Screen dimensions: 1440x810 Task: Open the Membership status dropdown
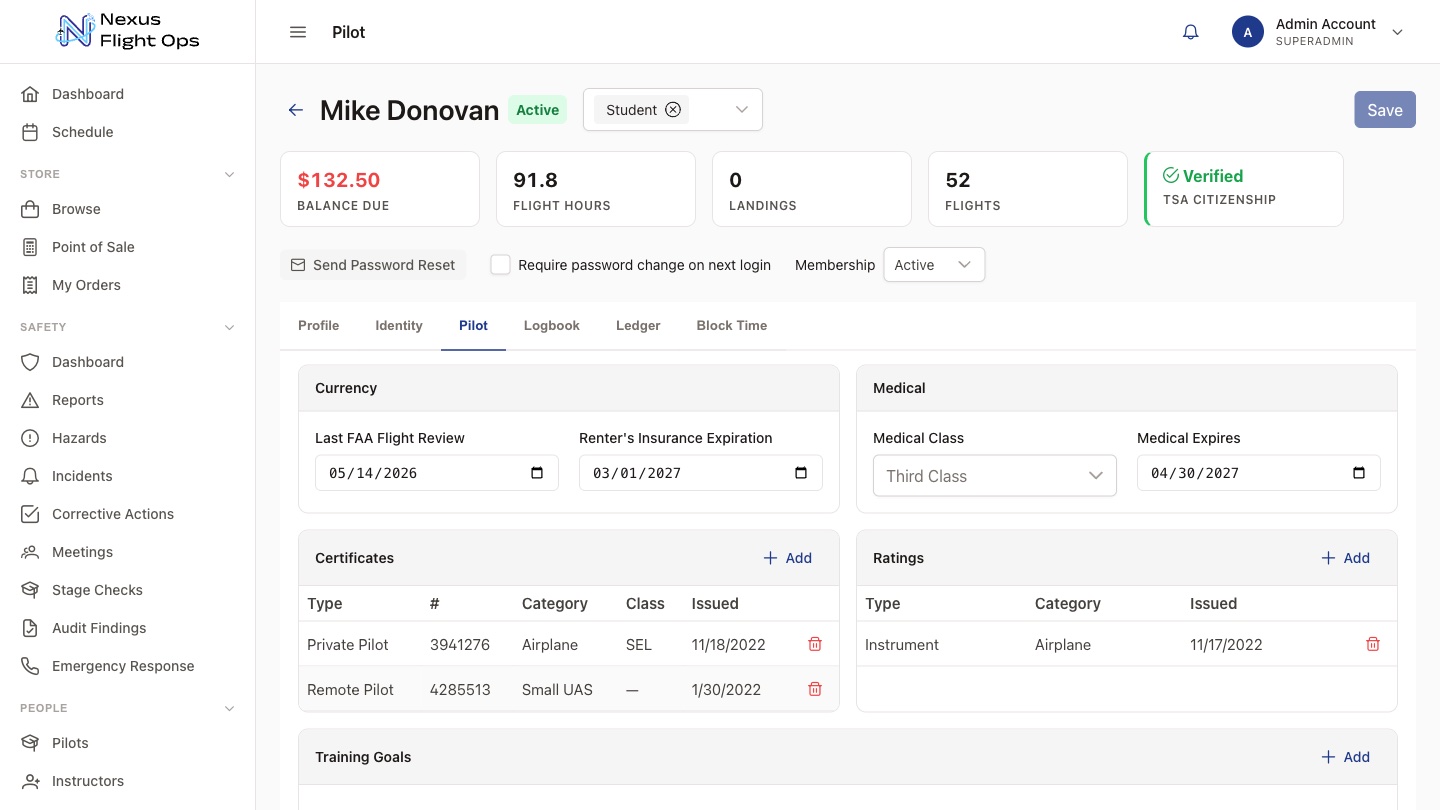coord(934,265)
